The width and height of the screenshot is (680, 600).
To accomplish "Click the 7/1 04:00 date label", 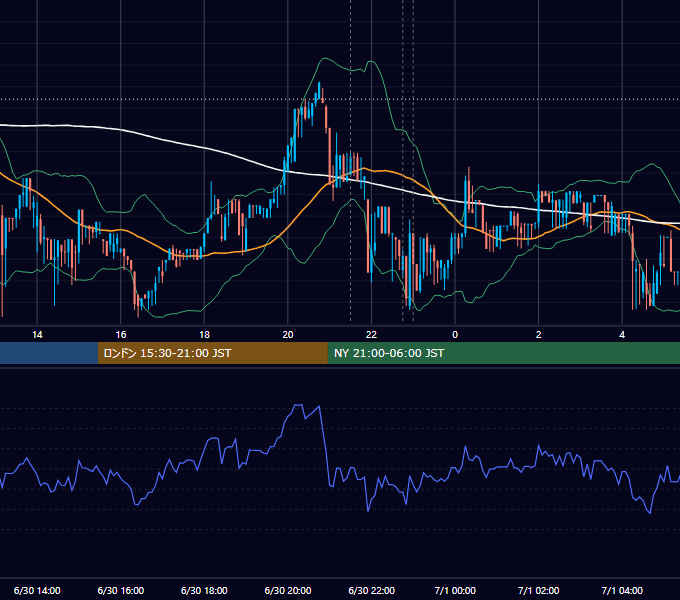I will [x=622, y=590].
